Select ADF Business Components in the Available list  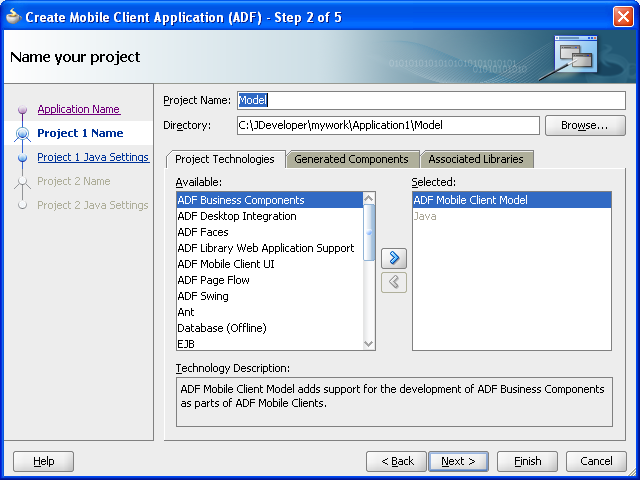point(270,200)
